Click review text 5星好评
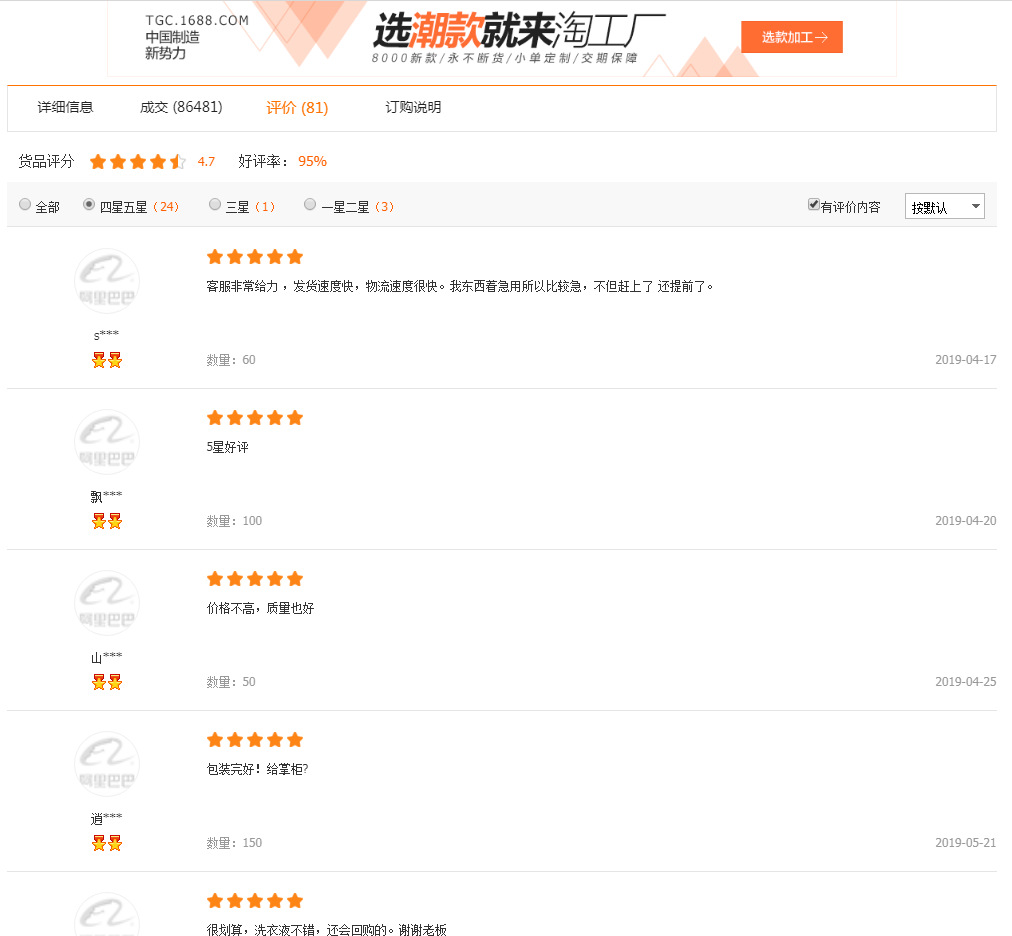 [227, 447]
